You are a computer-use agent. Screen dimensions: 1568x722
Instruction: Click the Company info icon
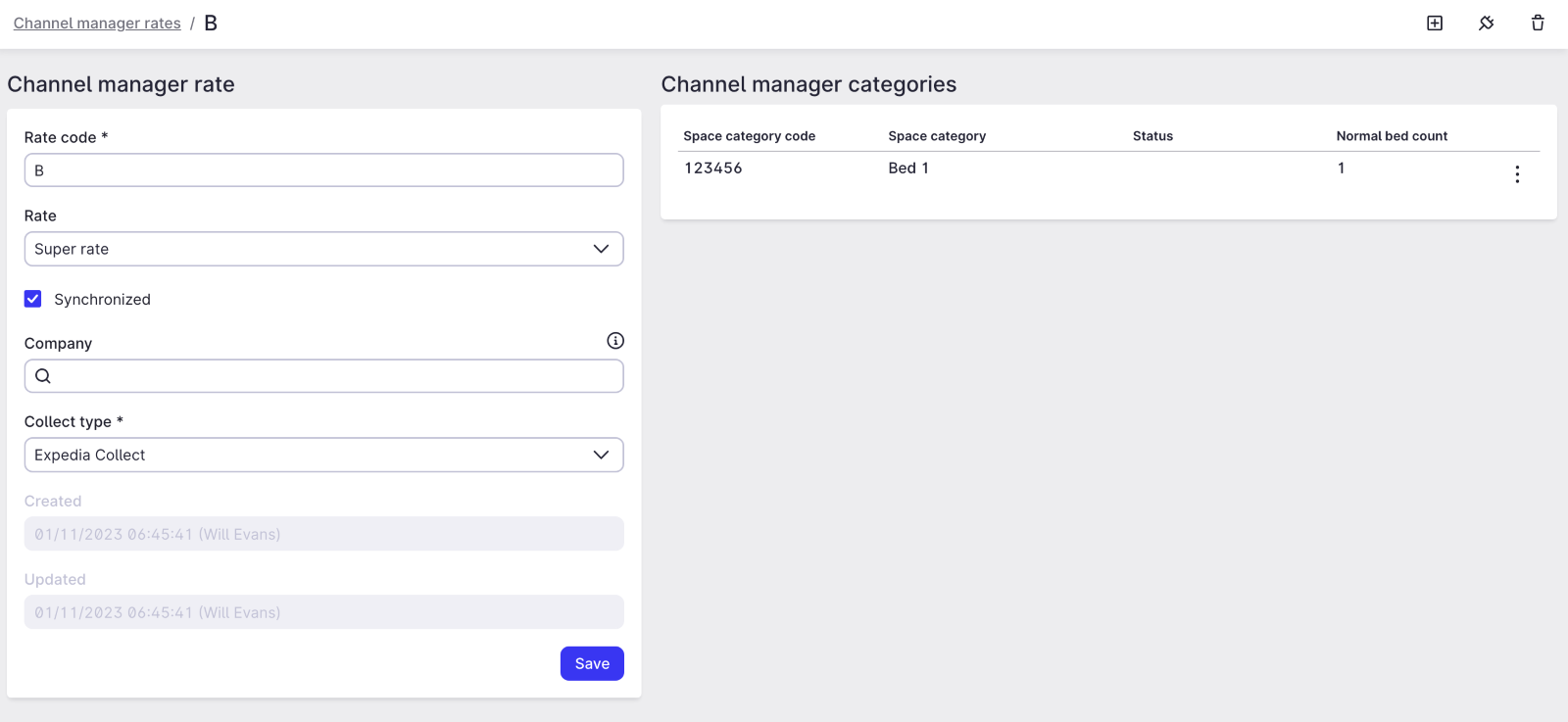(615, 341)
